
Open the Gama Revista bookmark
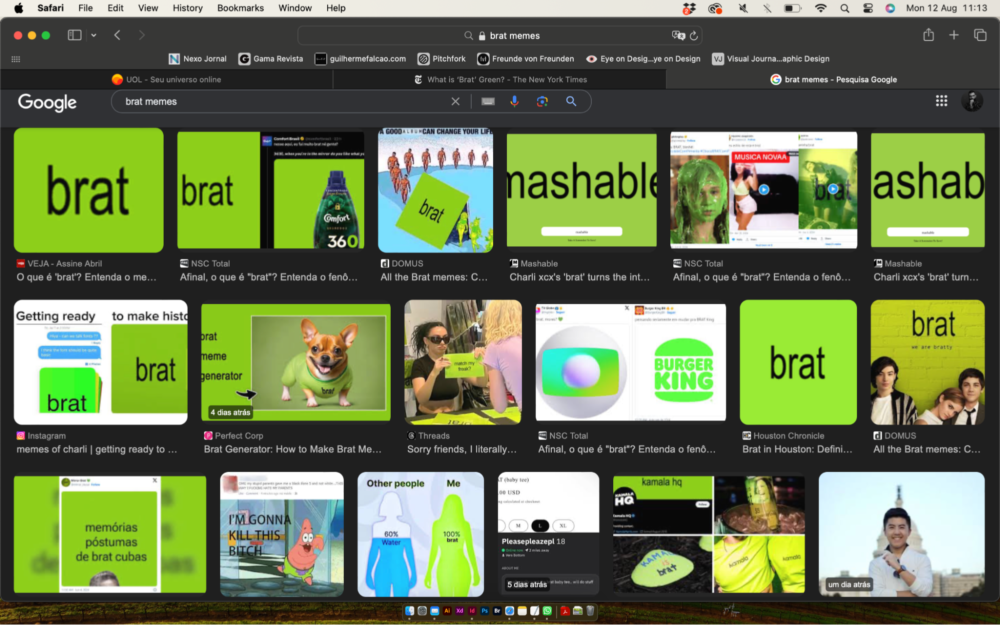271,59
